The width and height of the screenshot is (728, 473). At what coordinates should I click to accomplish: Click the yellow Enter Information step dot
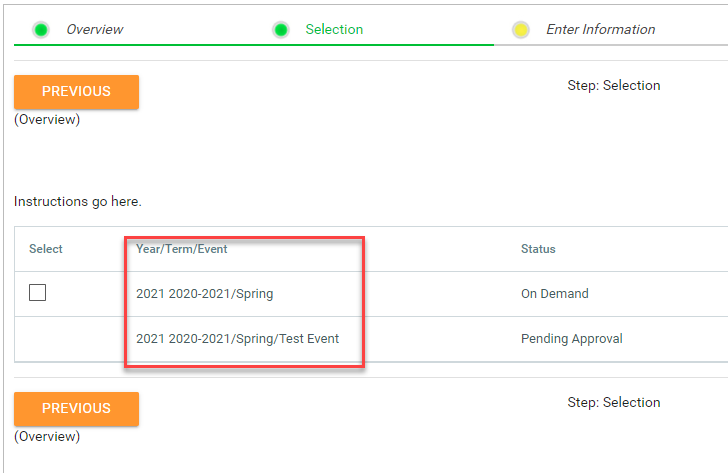click(521, 30)
